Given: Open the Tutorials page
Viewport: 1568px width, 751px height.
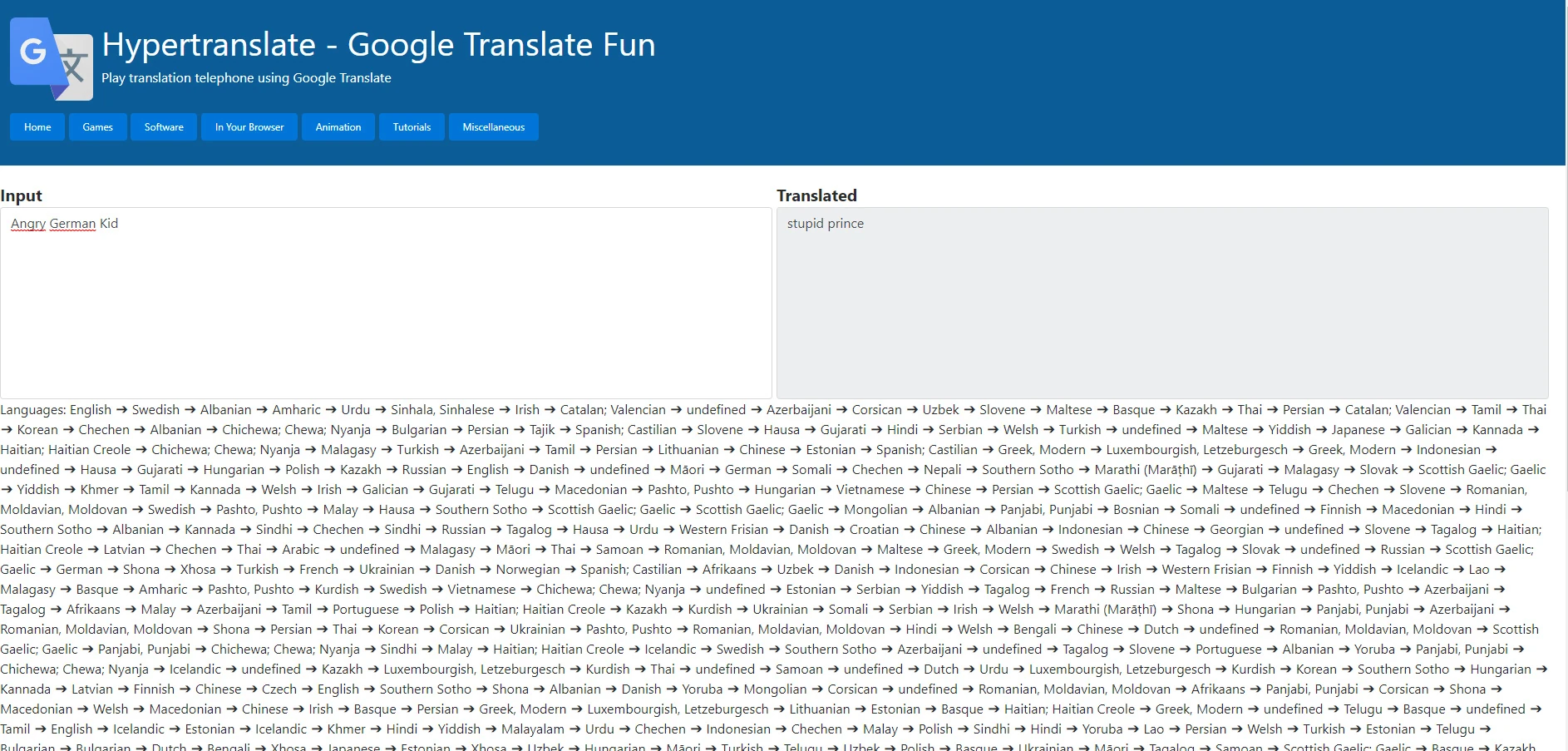Looking at the screenshot, I should click(411, 126).
